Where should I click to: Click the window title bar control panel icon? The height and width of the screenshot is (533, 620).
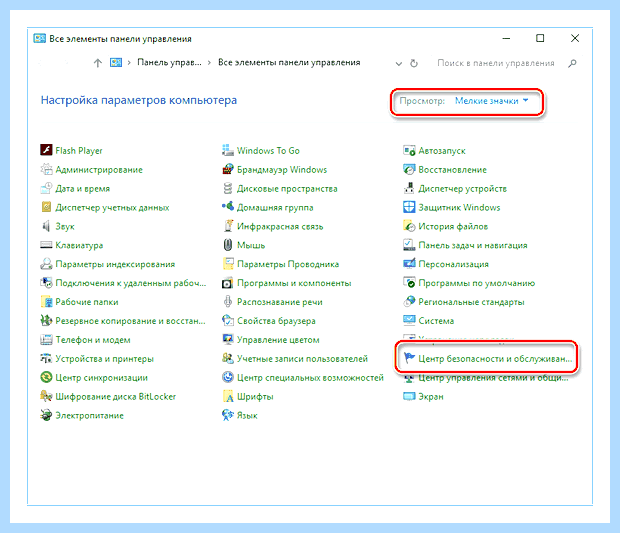40,39
